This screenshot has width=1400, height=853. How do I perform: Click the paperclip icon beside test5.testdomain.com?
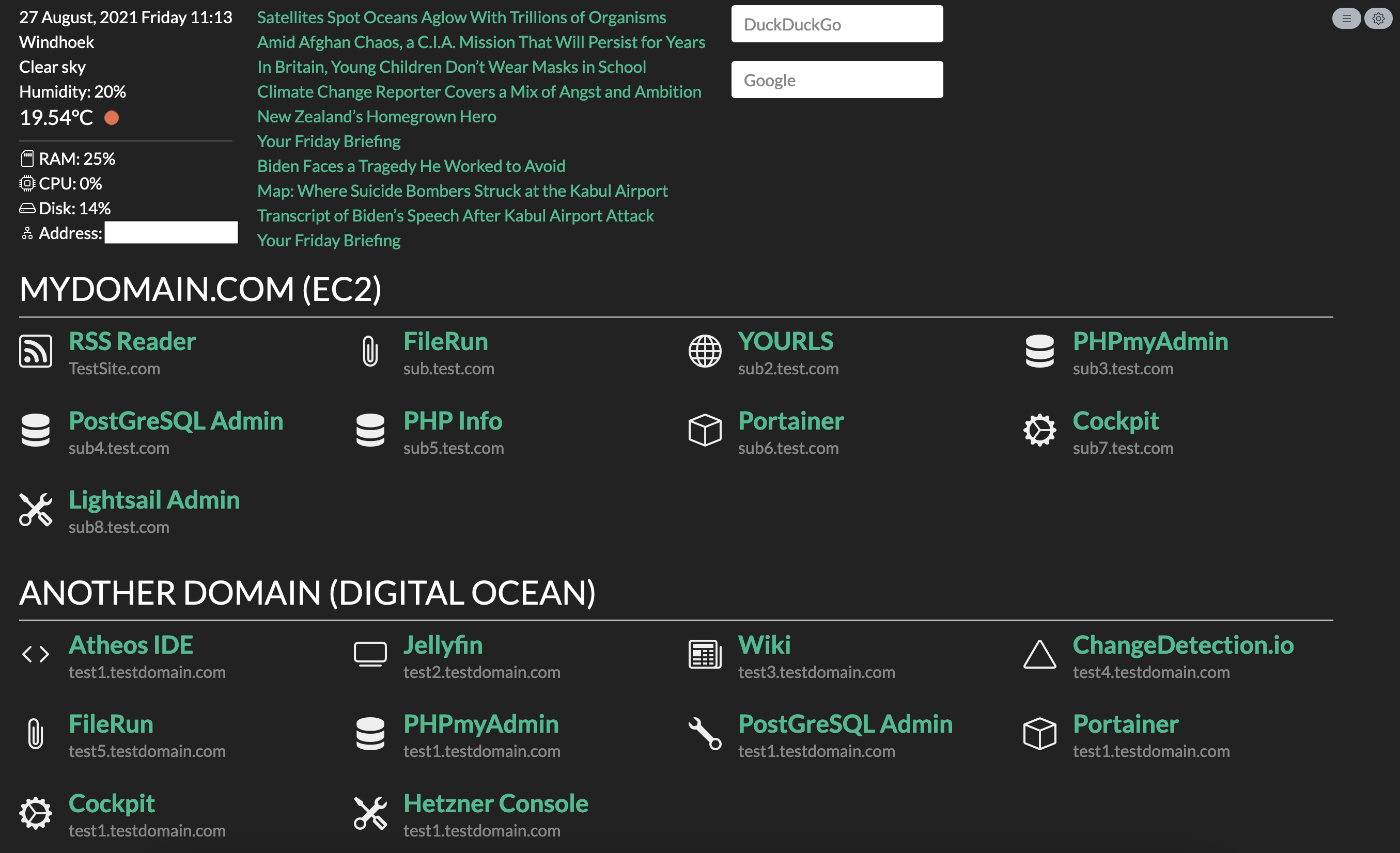click(36, 734)
